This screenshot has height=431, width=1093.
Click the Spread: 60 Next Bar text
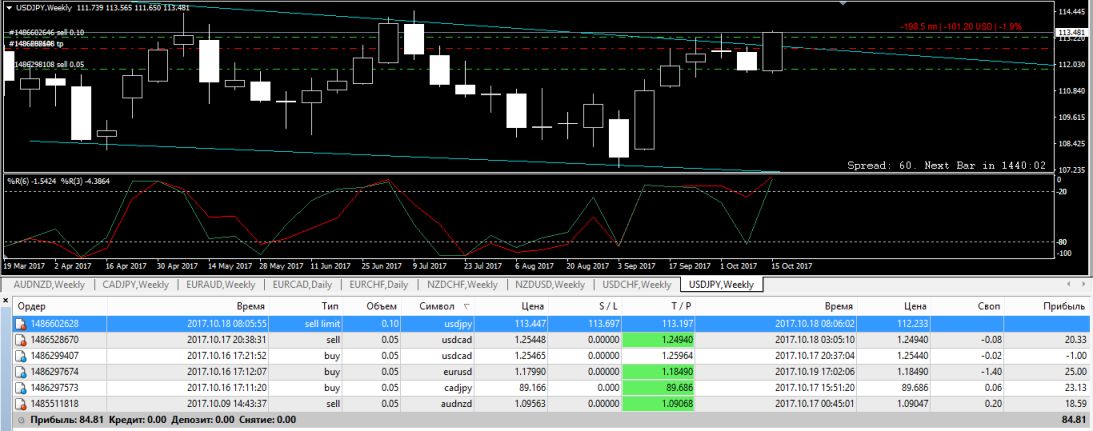click(x=947, y=165)
